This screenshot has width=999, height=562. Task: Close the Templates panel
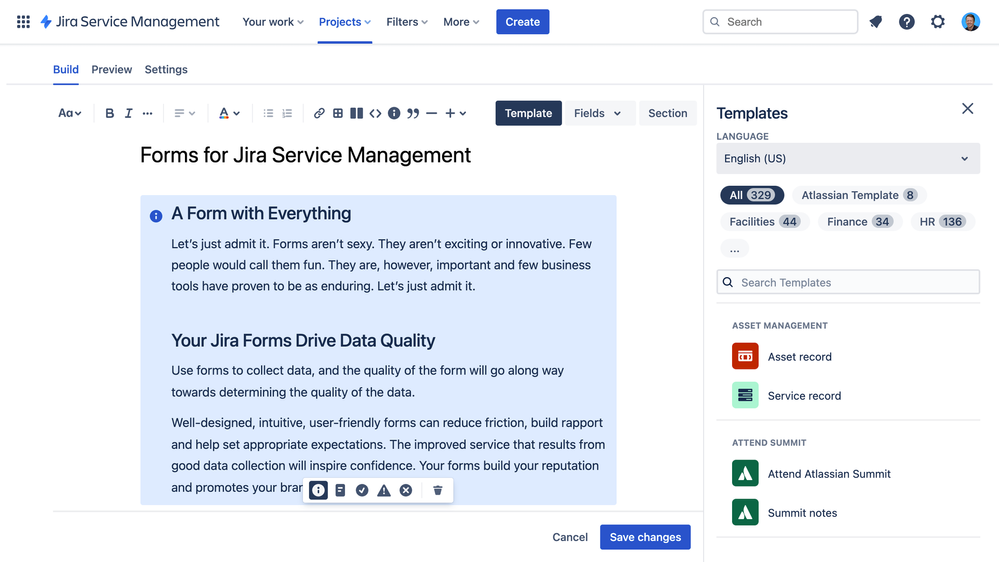coord(967,108)
